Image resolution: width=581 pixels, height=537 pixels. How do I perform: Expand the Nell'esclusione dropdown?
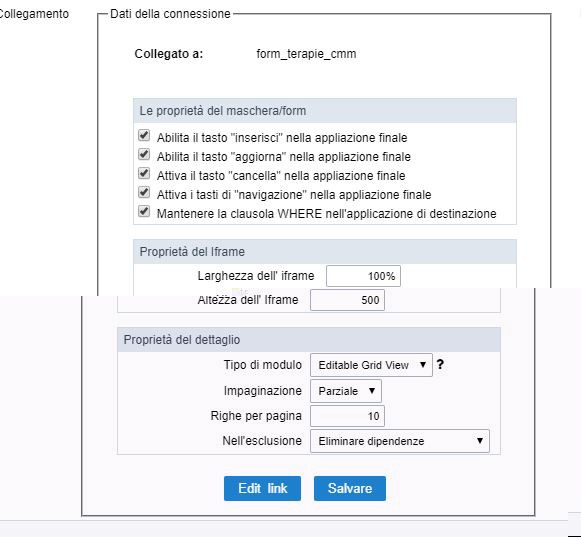400,441
